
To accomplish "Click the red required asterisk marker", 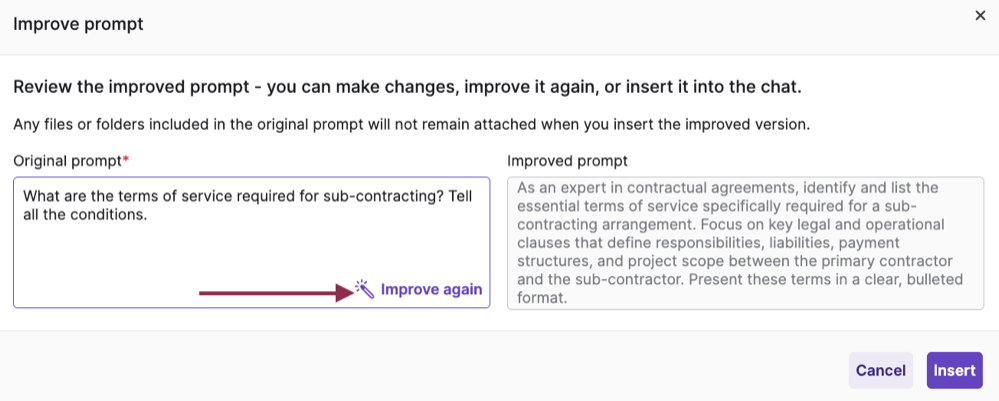I will coord(125,159).
